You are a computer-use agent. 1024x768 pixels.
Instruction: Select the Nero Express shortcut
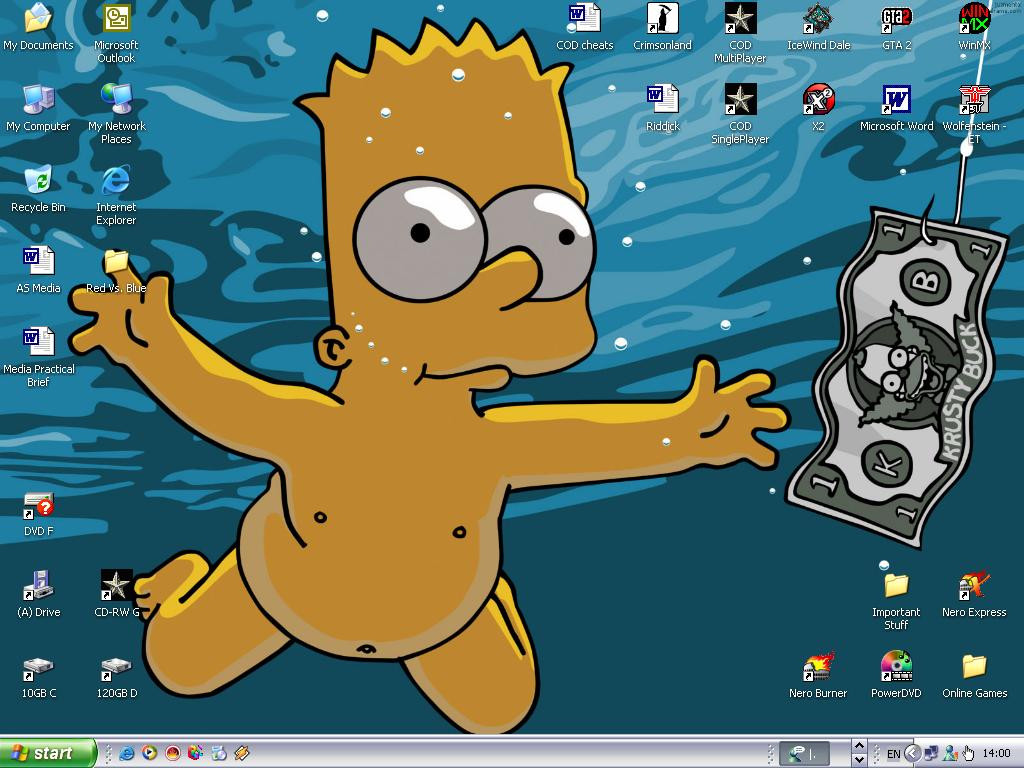974,594
